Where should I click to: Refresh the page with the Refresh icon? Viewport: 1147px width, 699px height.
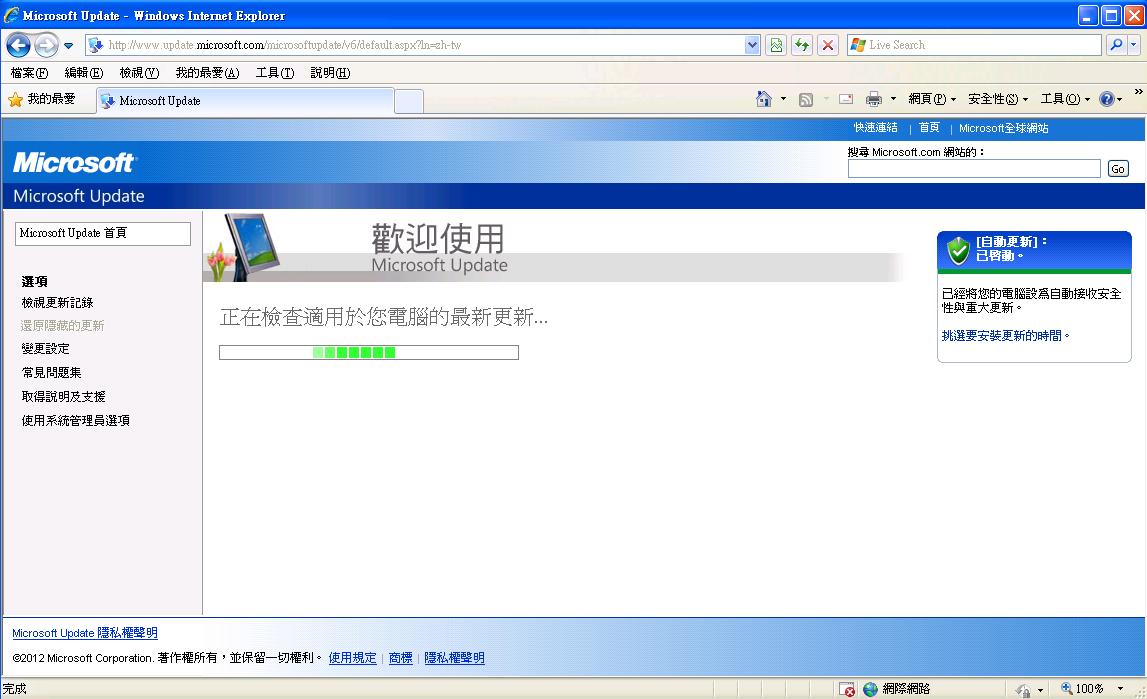coord(802,45)
